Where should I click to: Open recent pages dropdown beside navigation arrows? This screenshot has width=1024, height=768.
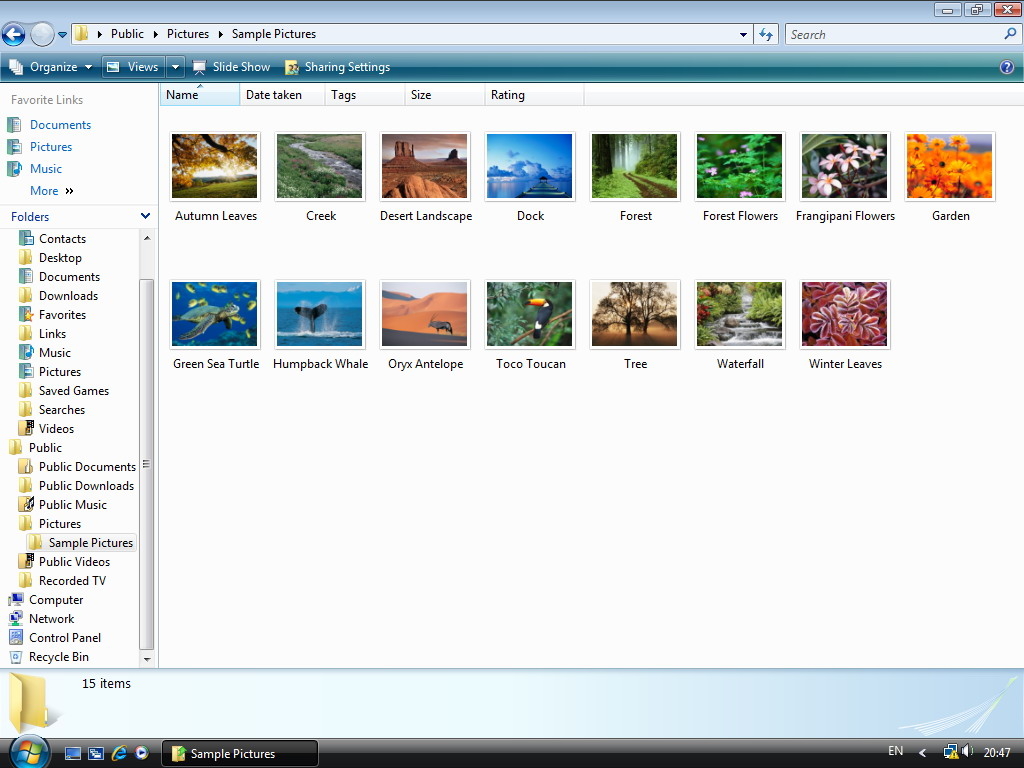click(62, 35)
